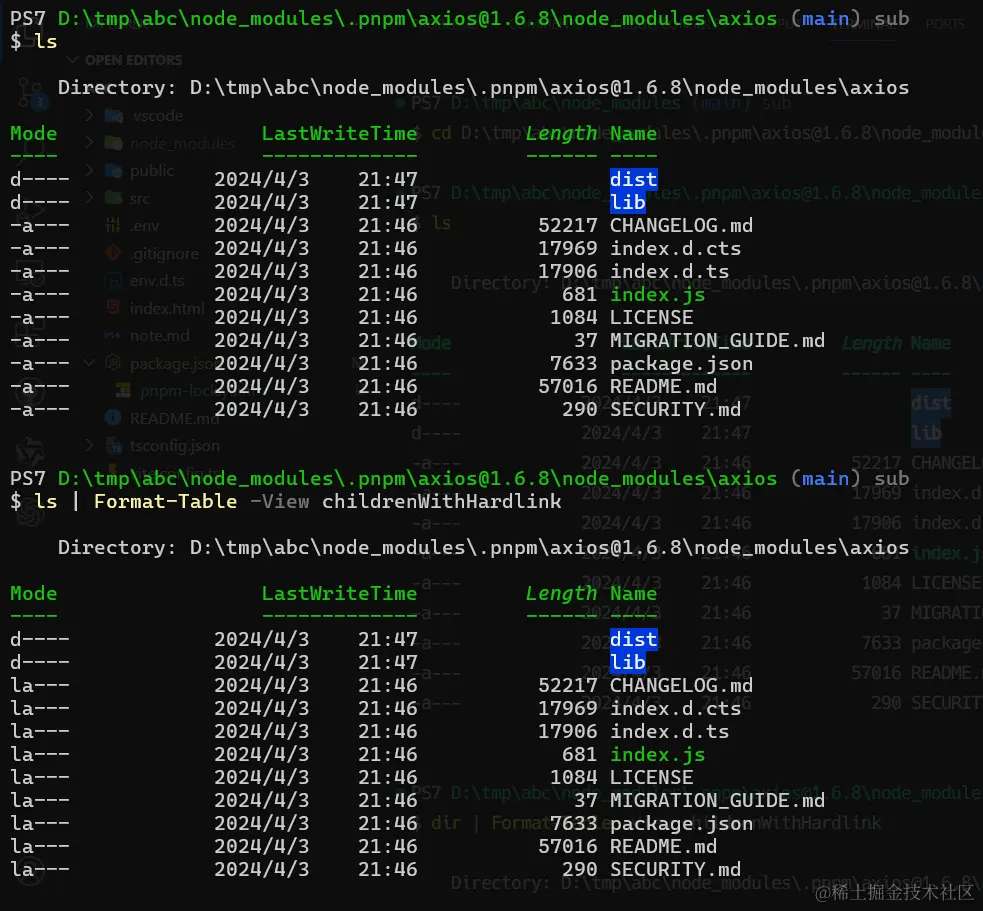This screenshot has height=911, width=983.
Task: Click '-View' parameter in second command
Action: tap(280, 501)
